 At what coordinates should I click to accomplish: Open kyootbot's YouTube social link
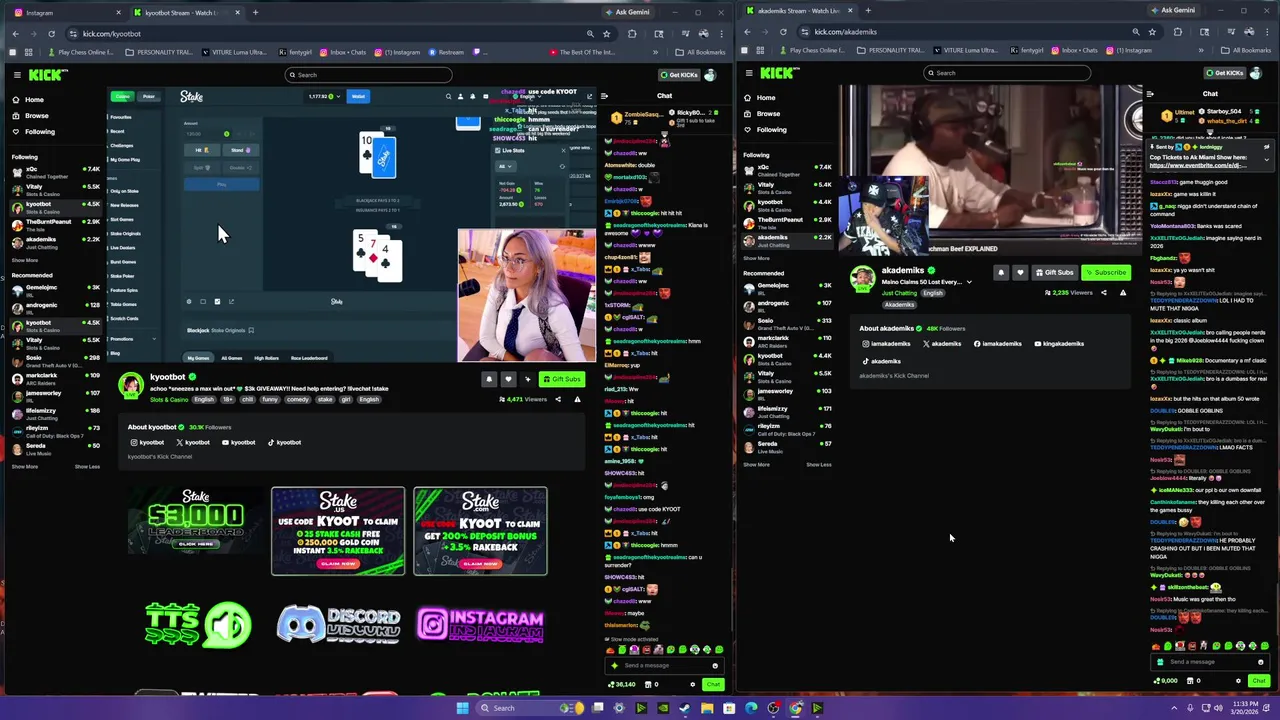point(239,442)
